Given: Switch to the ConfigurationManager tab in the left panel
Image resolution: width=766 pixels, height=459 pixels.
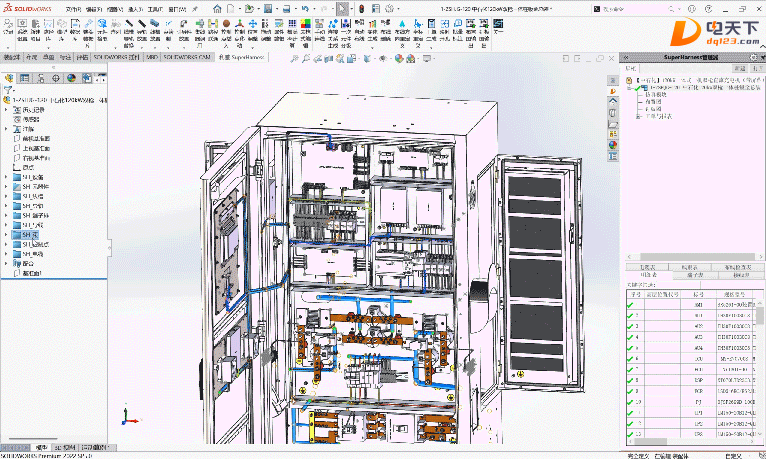Looking at the screenshot, I should click(x=41, y=78).
